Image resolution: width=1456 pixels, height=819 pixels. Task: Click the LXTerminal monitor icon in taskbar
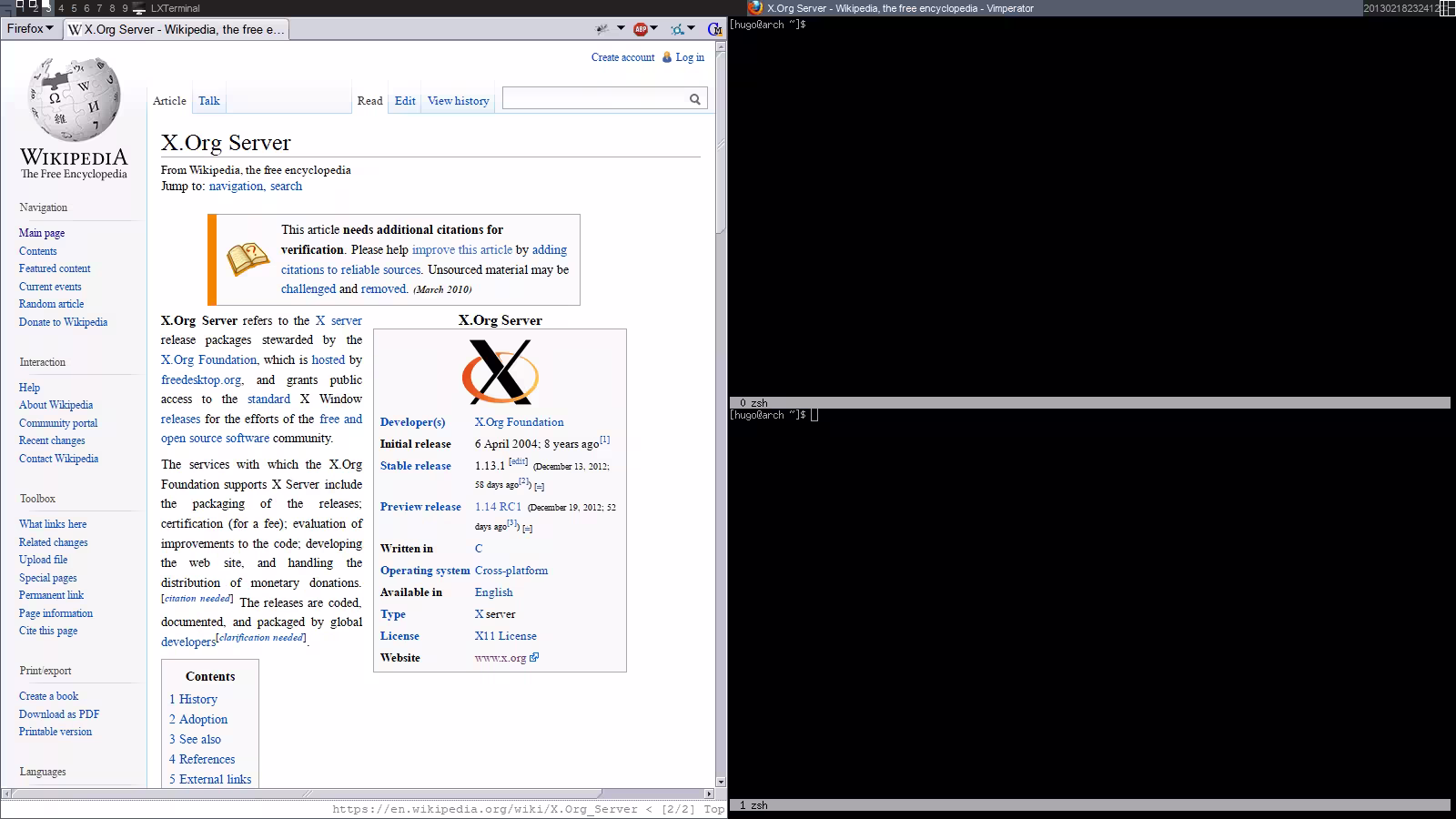coord(138,8)
